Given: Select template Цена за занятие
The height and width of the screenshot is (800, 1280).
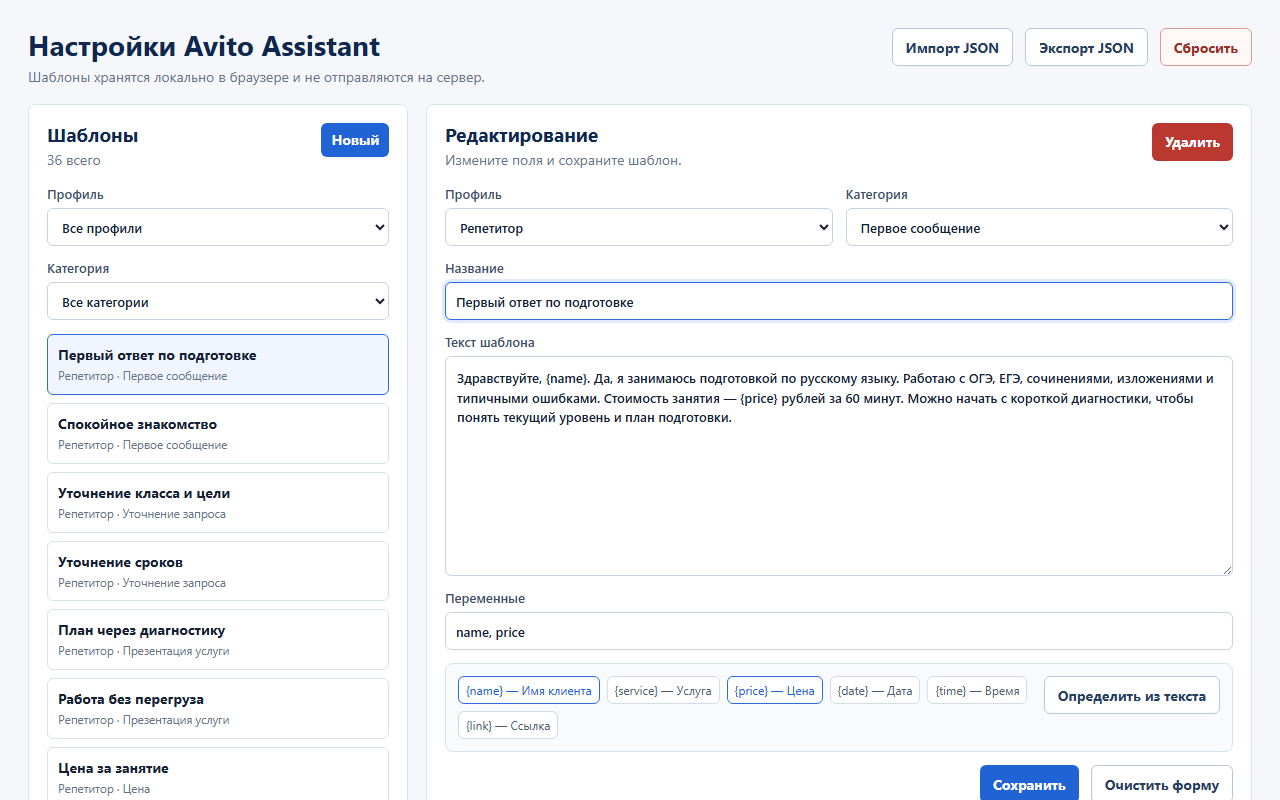Looking at the screenshot, I should (218, 774).
